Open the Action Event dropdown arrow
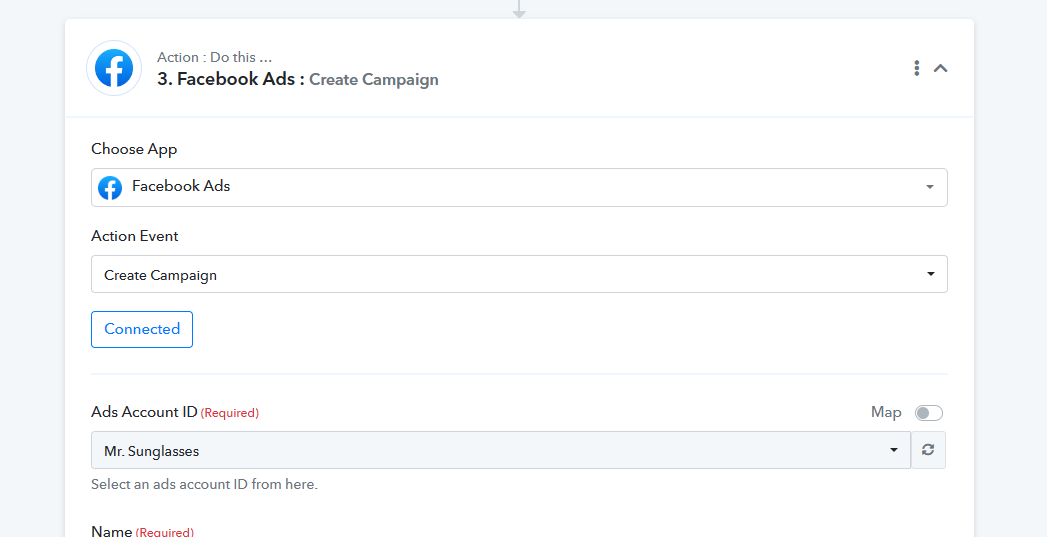This screenshot has width=1047, height=537. tap(930, 274)
